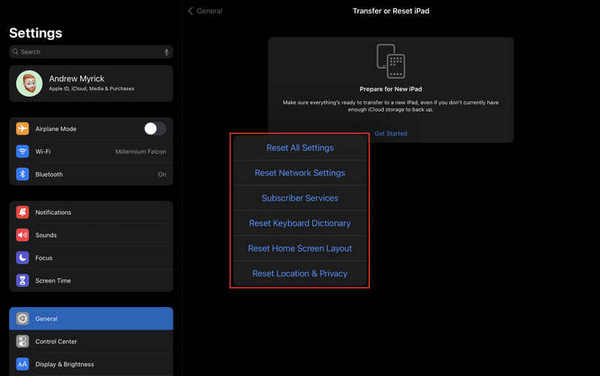
Task: Click the Prepare for New iPad heading
Action: point(391,89)
